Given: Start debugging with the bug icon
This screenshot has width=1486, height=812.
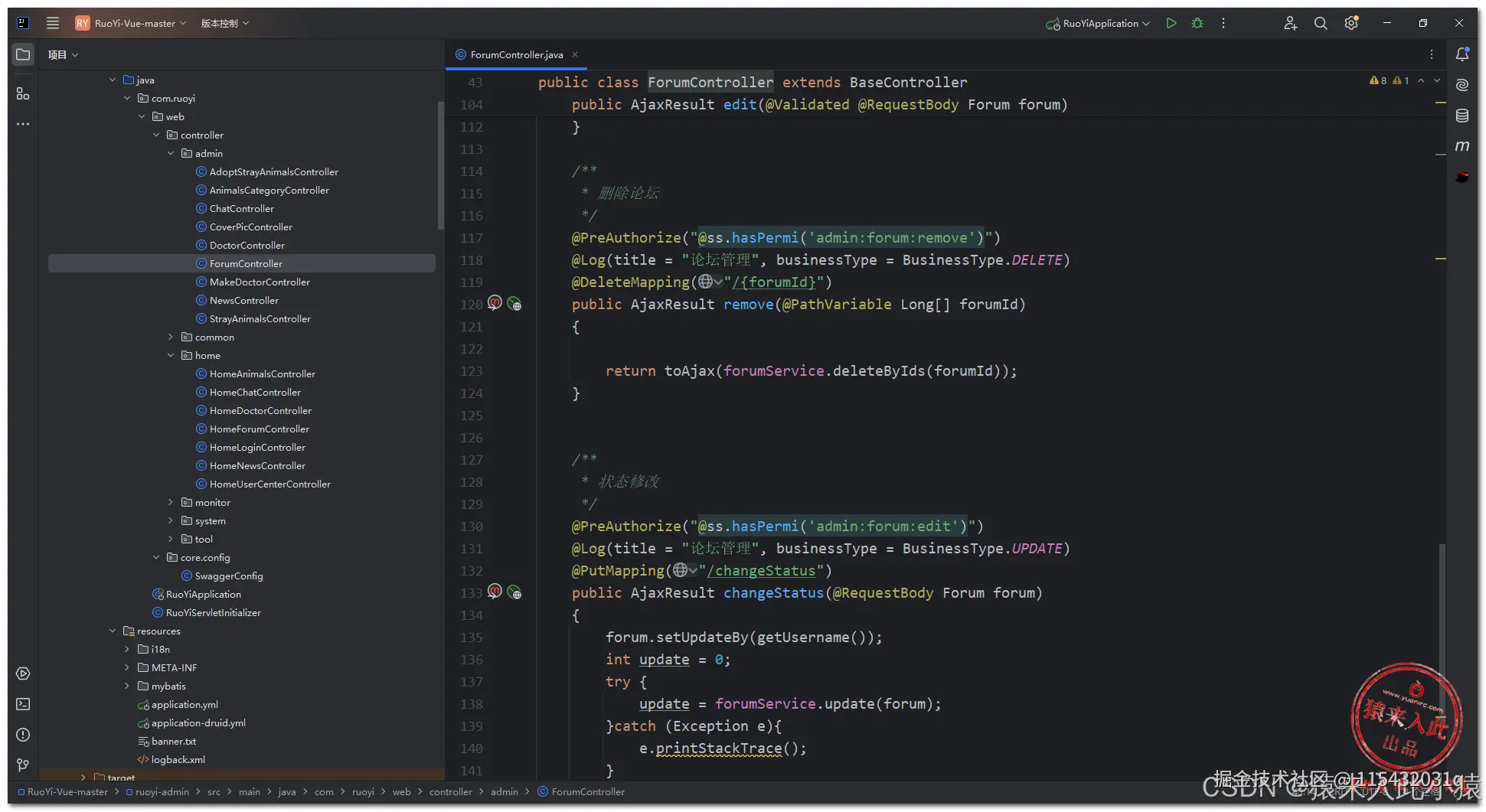Looking at the screenshot, I should 1197,23.
